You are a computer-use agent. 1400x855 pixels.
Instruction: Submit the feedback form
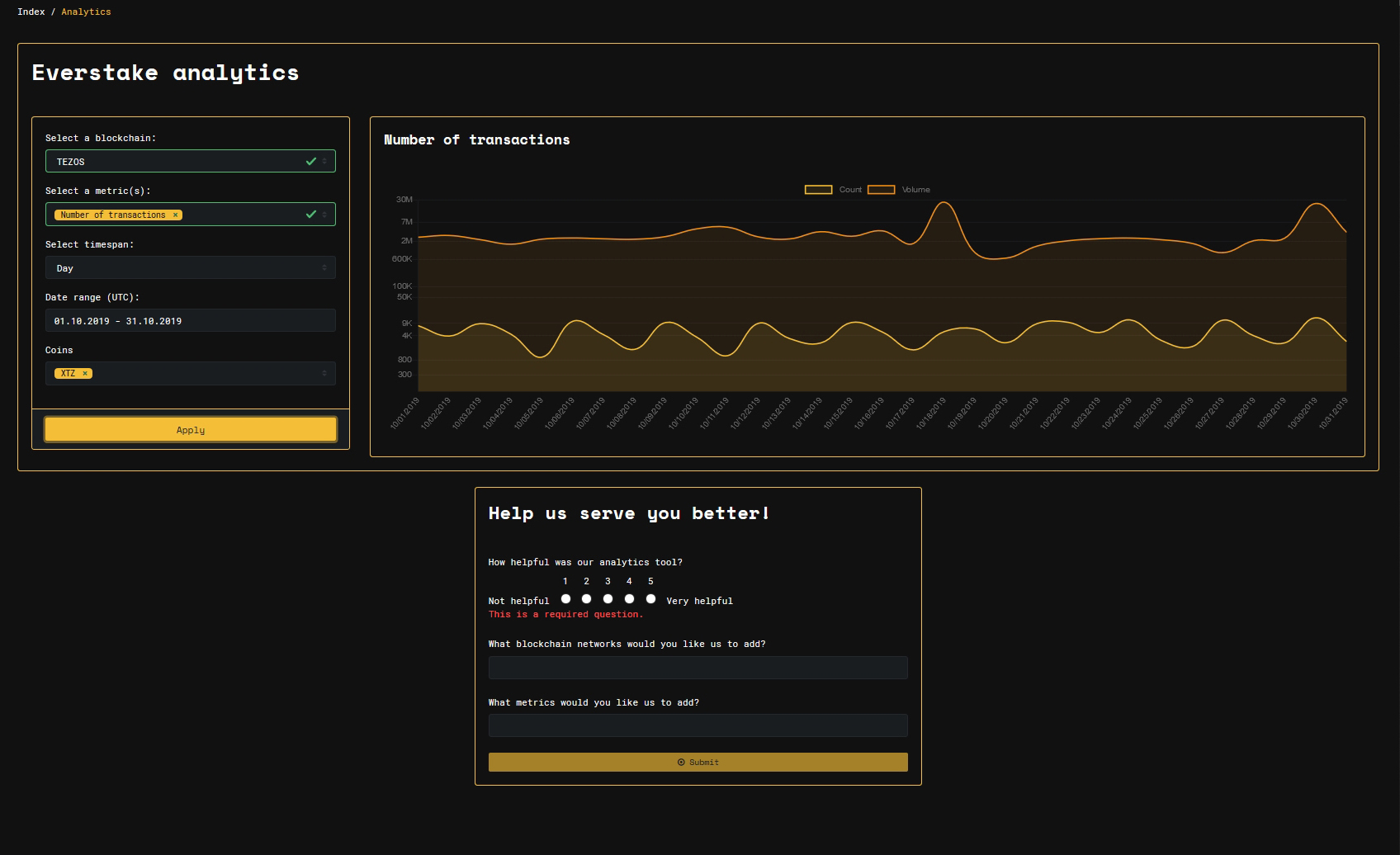[x=698, y=762]
